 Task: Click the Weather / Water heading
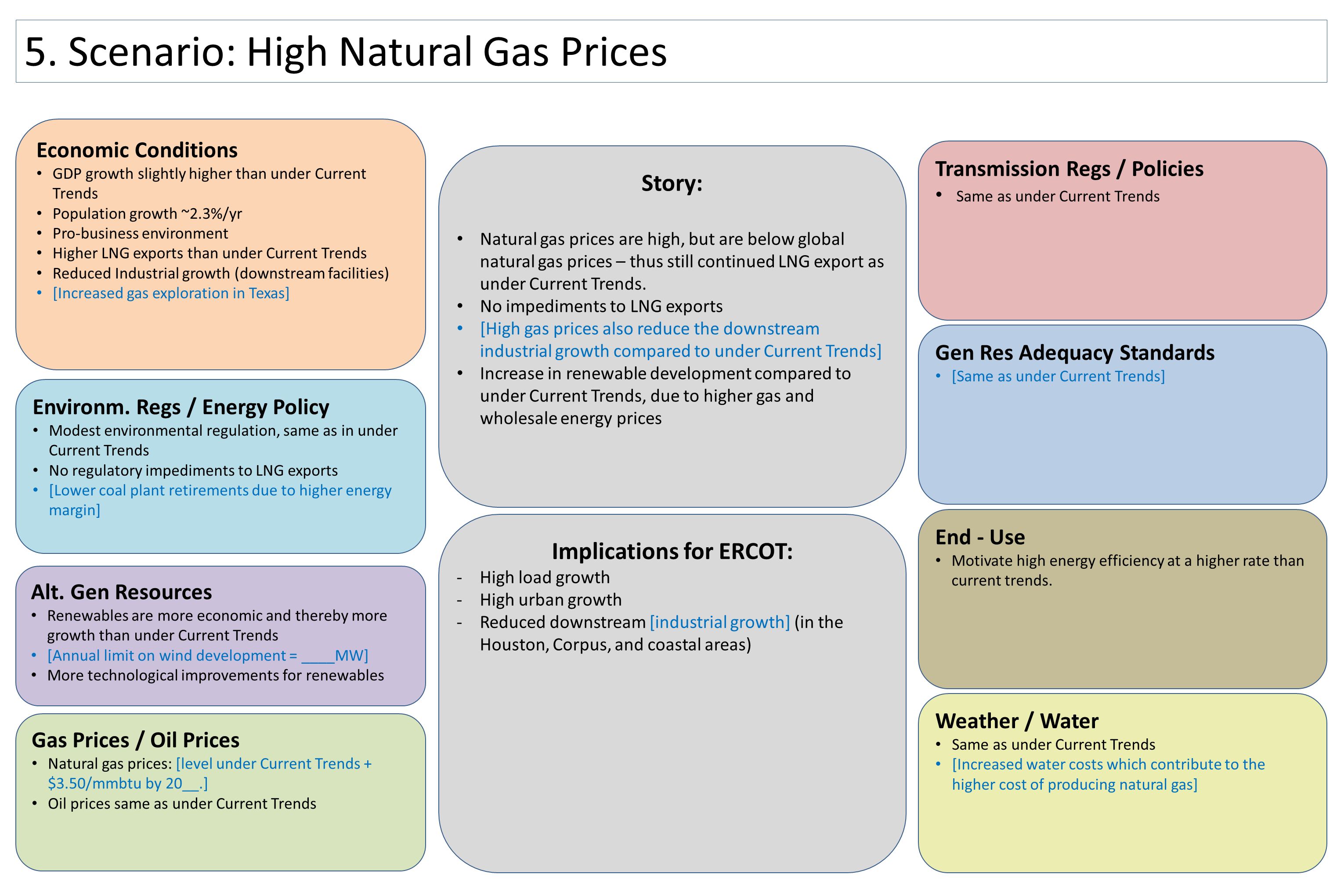[1017, 721]
